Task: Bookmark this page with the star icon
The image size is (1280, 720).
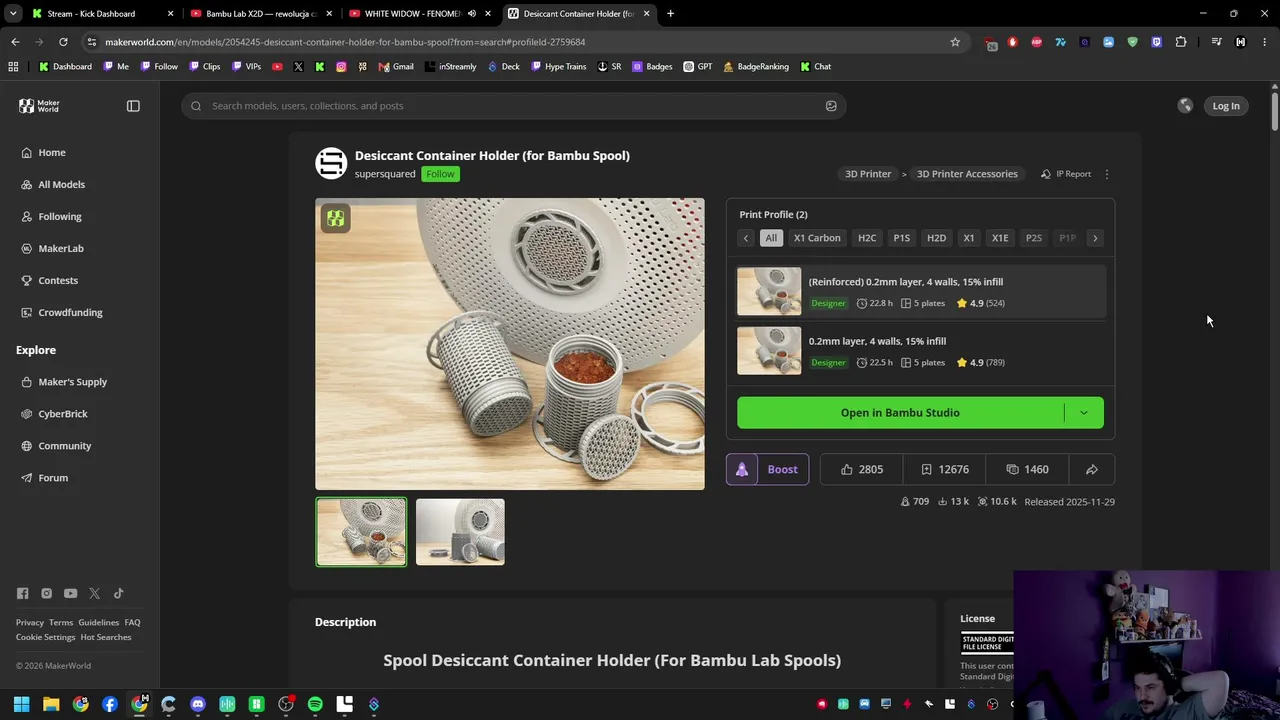Action: [955, 42]
